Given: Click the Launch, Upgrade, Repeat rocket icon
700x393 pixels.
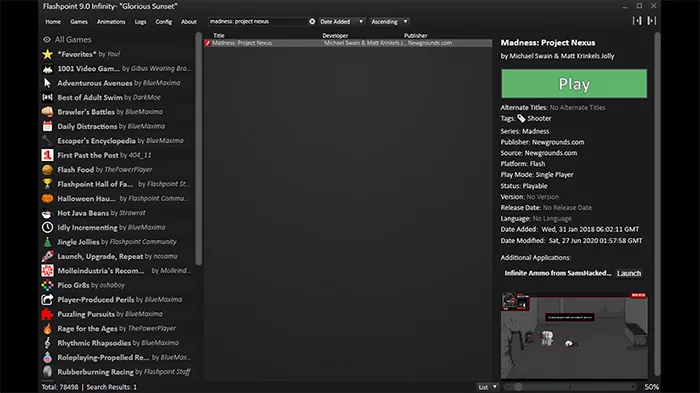Looking at the screenshot, I should 47,256.
